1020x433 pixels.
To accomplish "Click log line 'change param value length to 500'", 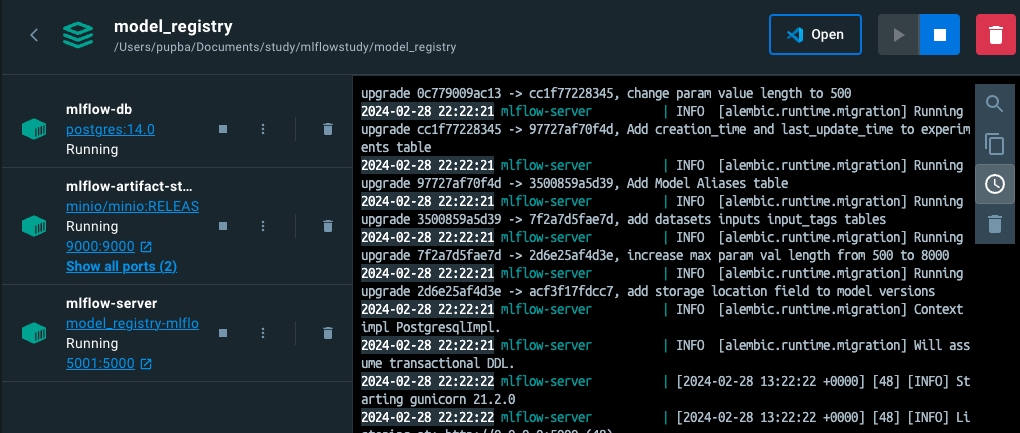I will pyautogui.click(x=739, y=93).
